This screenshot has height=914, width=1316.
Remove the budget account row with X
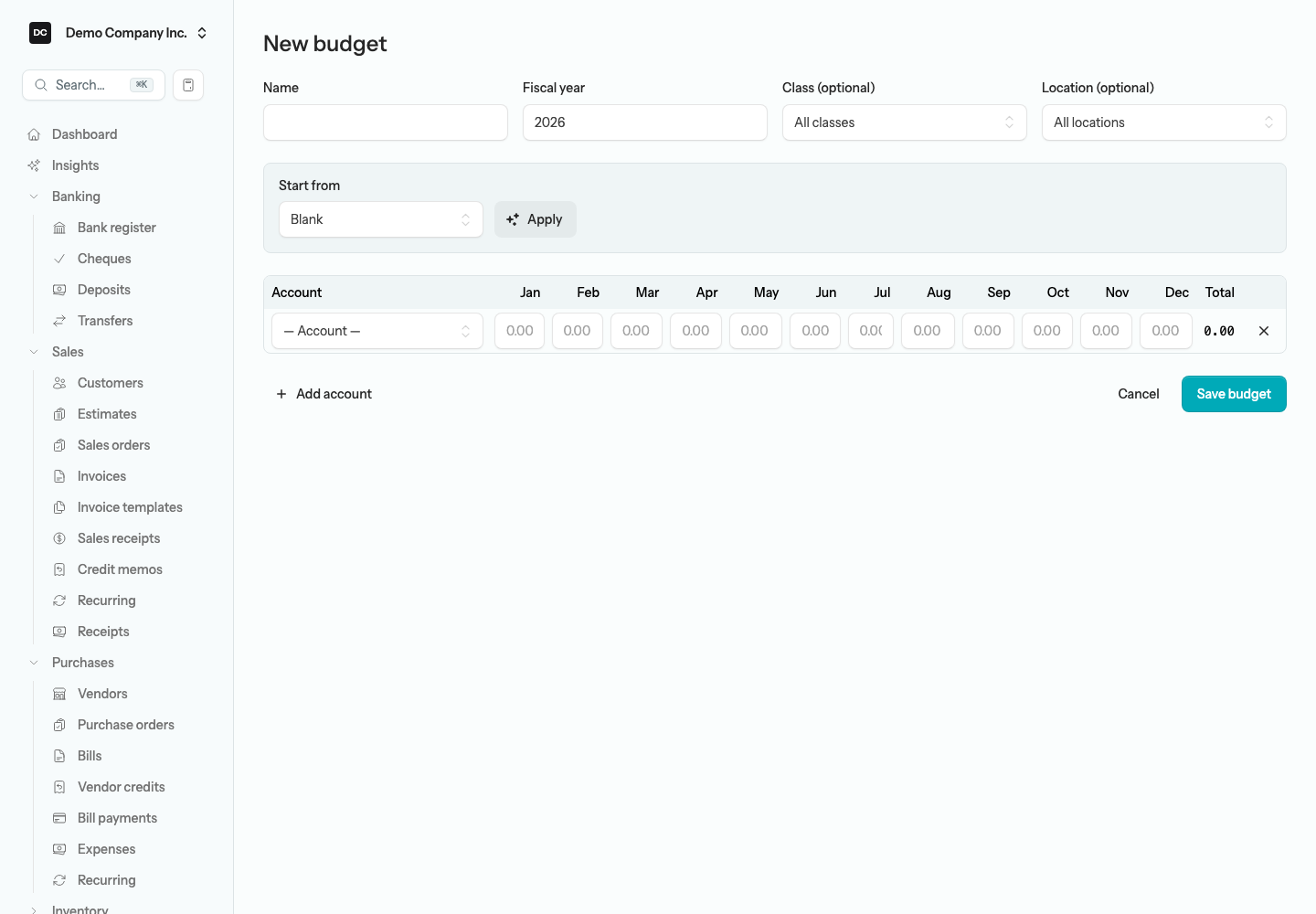1264,331
